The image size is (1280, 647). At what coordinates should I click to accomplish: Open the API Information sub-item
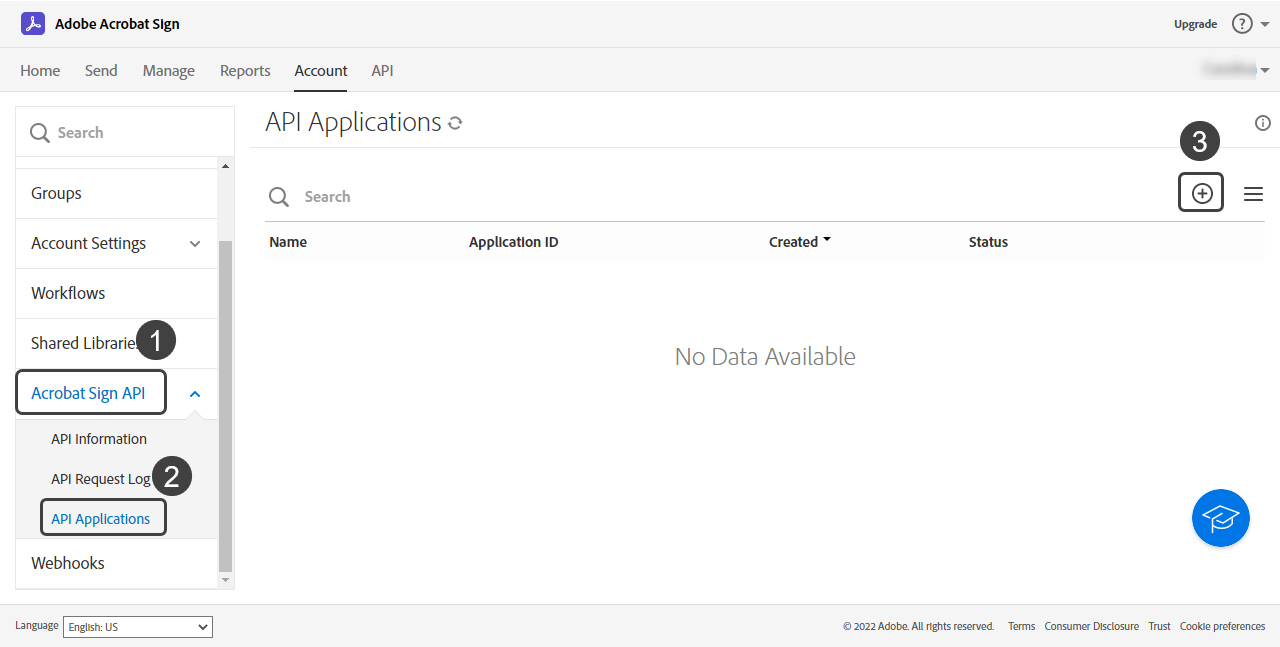(x=99, y=439)
